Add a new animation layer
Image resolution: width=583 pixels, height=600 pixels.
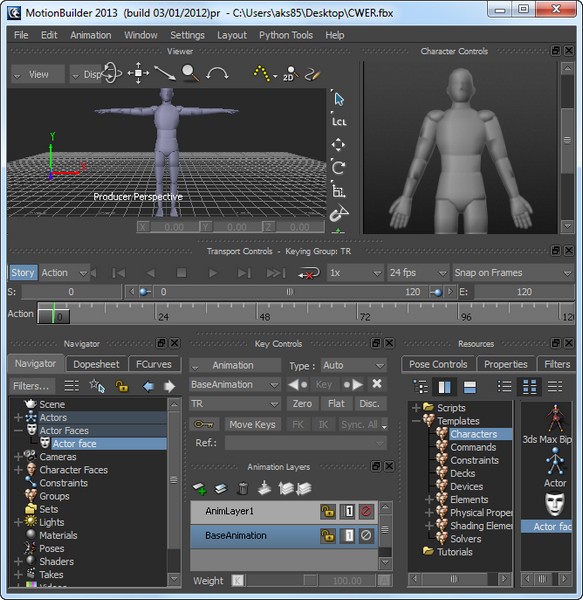coord(200,488)
